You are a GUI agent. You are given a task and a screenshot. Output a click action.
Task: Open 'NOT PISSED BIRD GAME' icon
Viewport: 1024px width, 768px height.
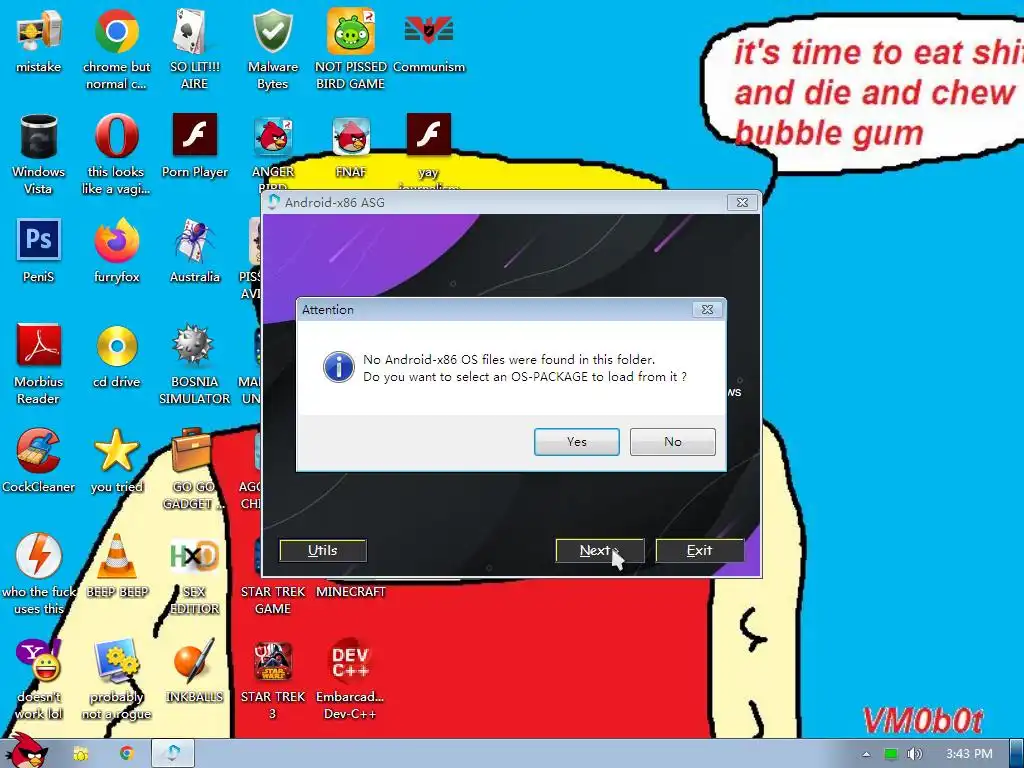(x=351, y=49)
